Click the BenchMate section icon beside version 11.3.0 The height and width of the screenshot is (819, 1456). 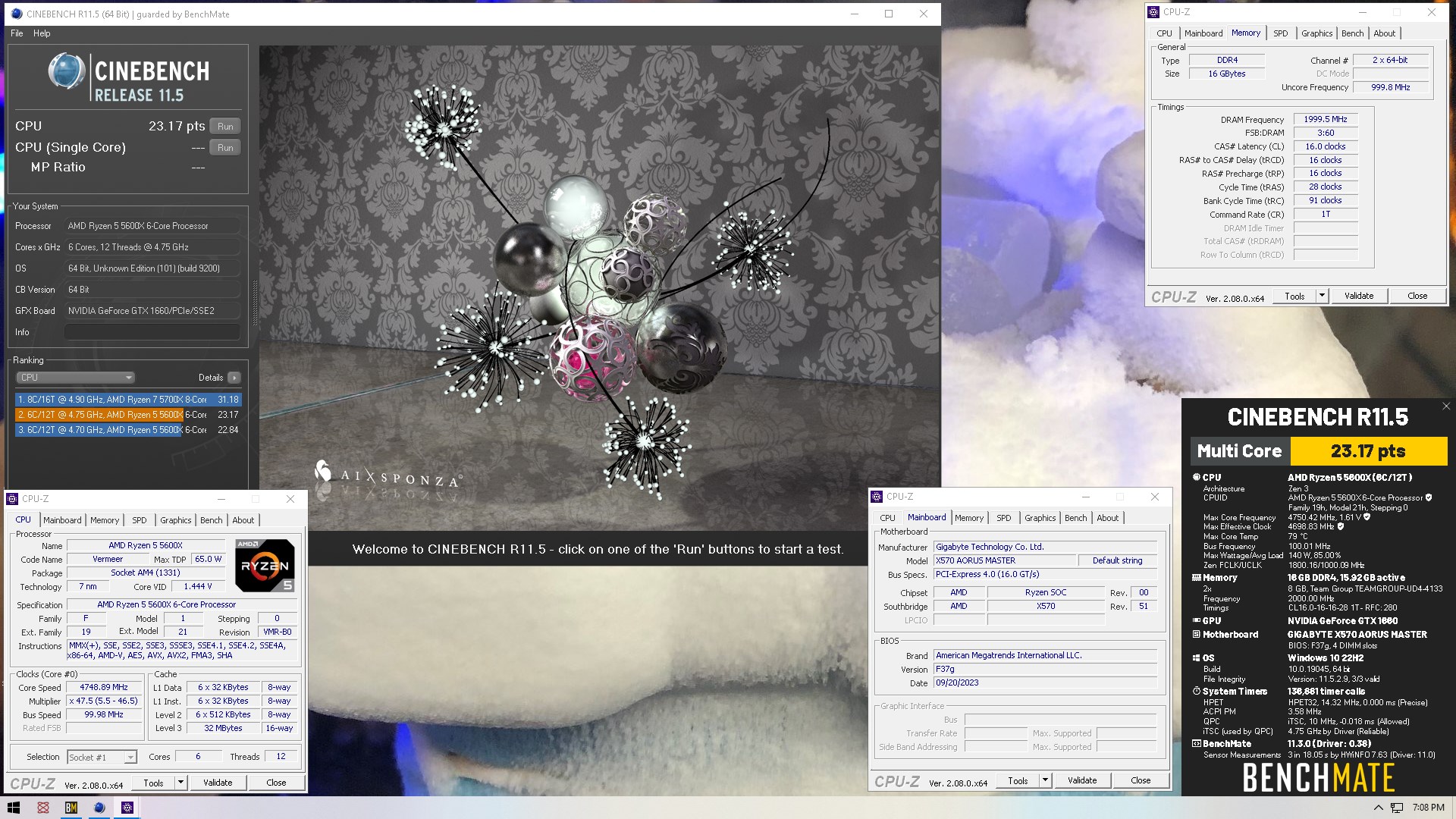coord(1197,744)
